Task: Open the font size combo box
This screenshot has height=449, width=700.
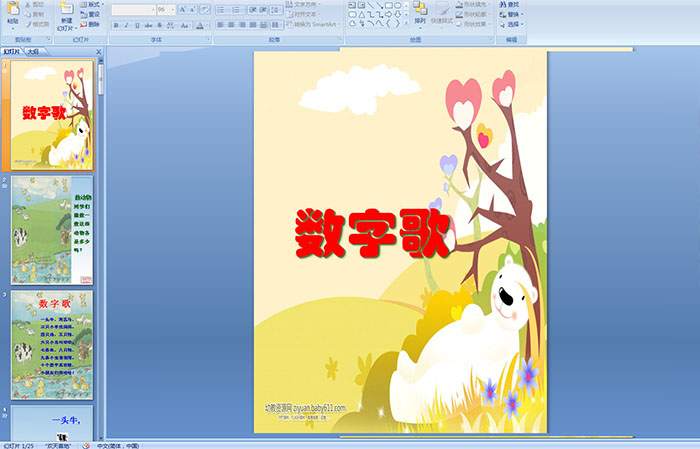Action: (x=166, y=10)
